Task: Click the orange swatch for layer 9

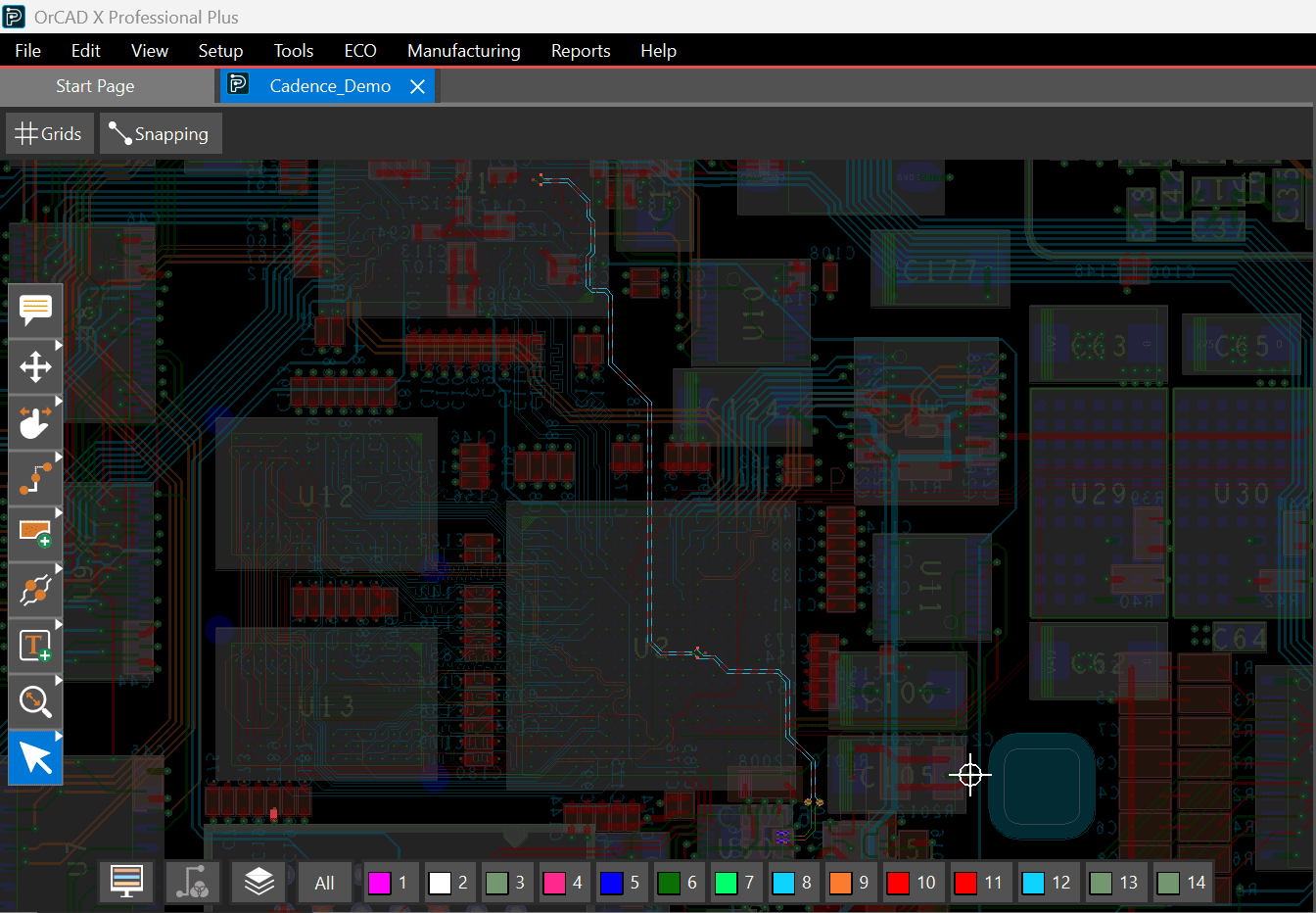Action: 841,883
